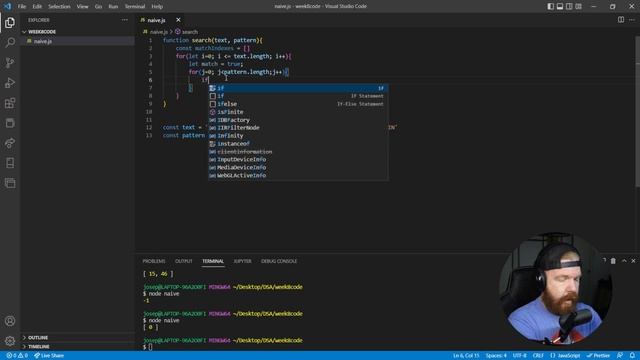Open the Source Control view

(10, 62)
